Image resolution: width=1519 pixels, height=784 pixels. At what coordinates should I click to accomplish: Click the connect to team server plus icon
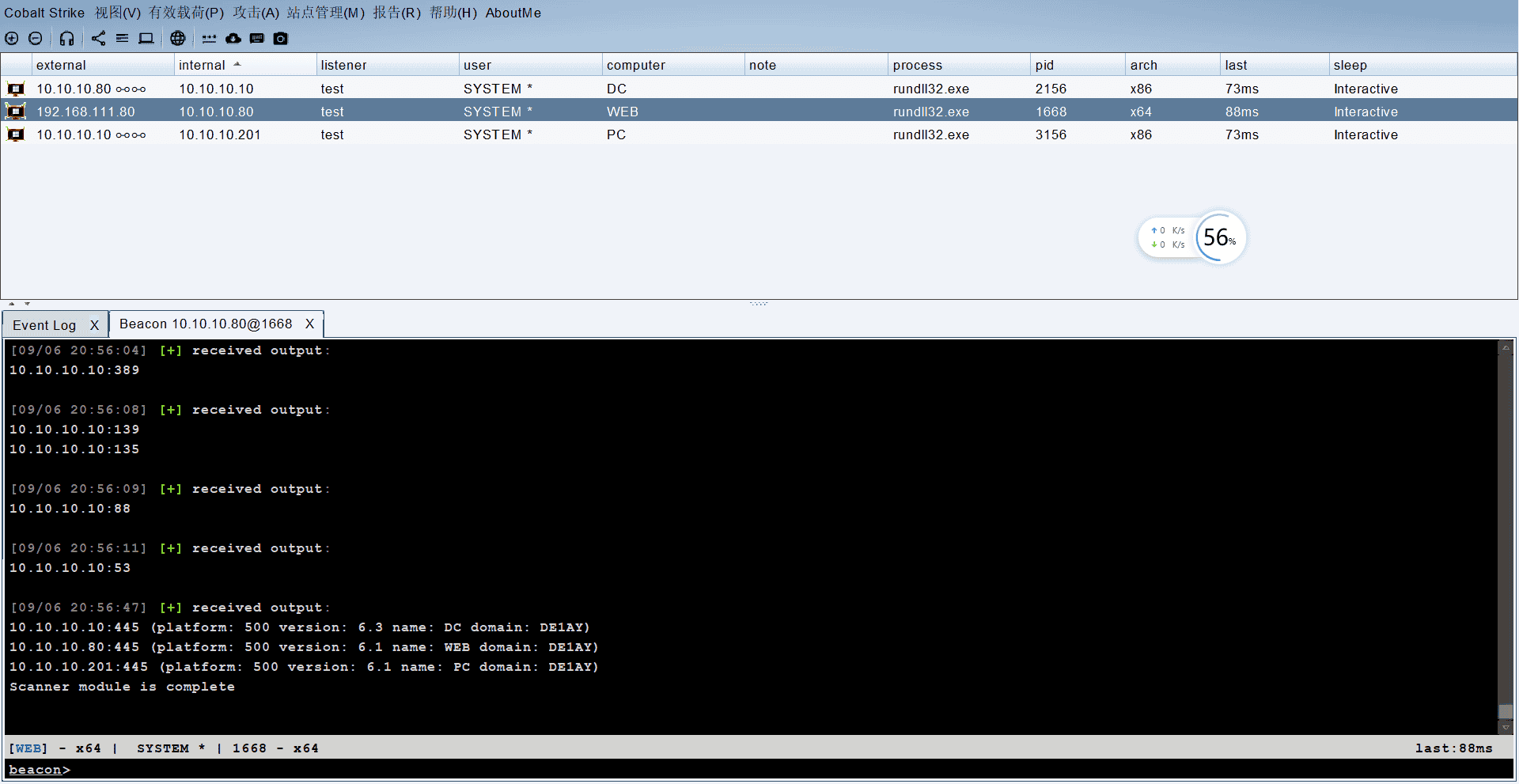click(12, 38)
